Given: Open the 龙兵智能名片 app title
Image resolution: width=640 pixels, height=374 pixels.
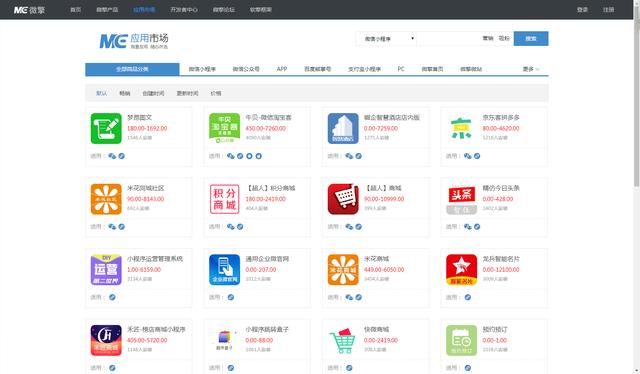Looking at the screenshot, I should 501,259.
